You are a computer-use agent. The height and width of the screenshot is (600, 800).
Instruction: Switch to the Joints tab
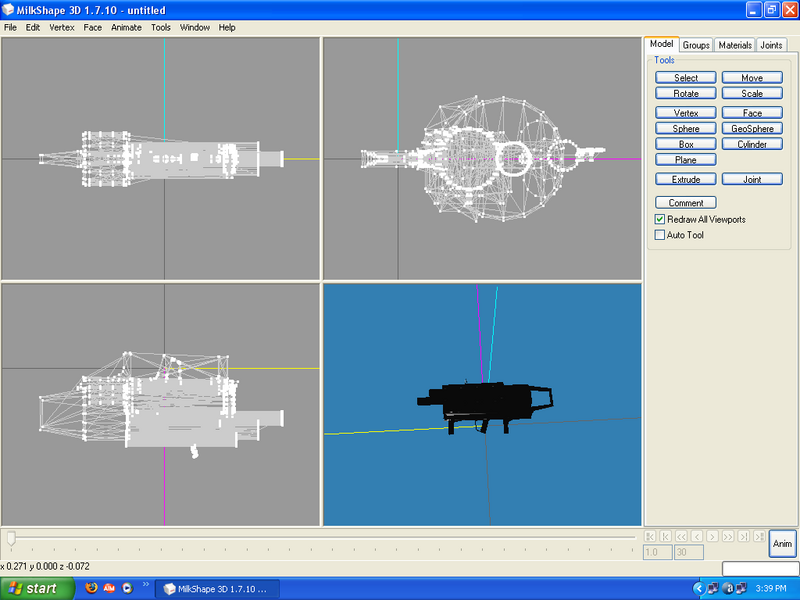771,45
